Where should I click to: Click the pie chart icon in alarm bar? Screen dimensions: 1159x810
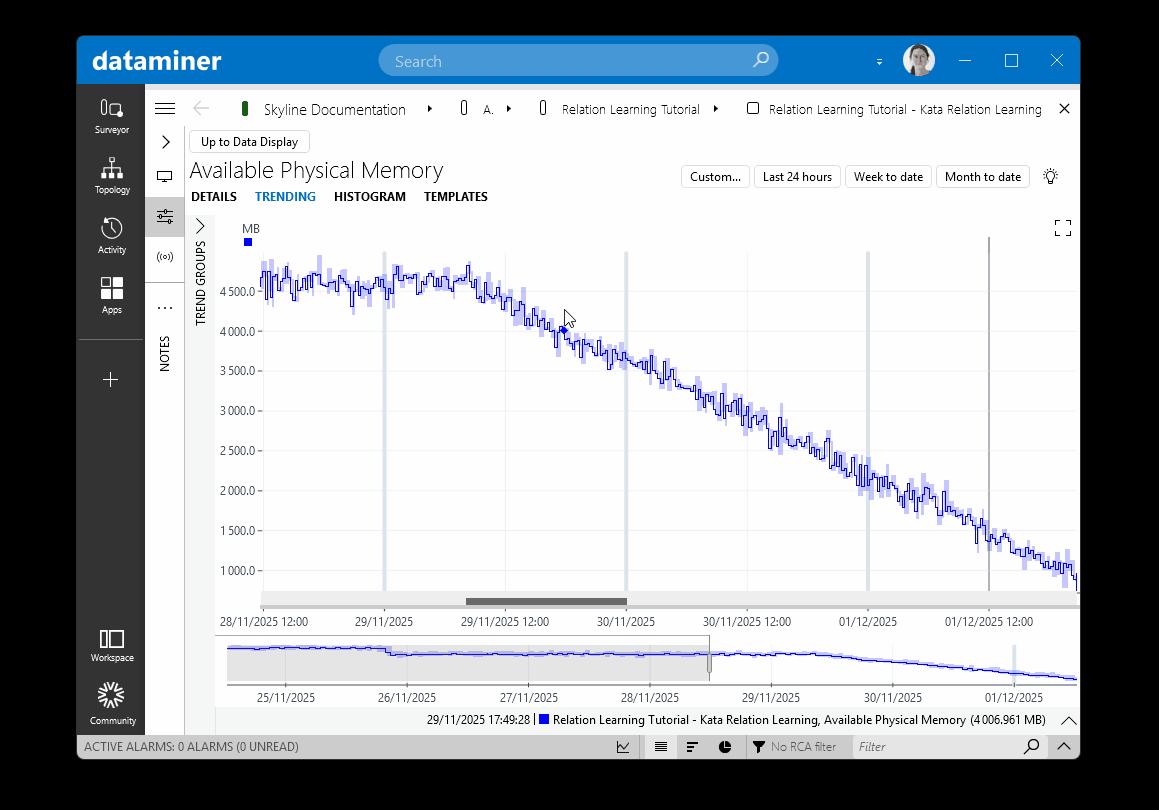(x=725, y=747)
